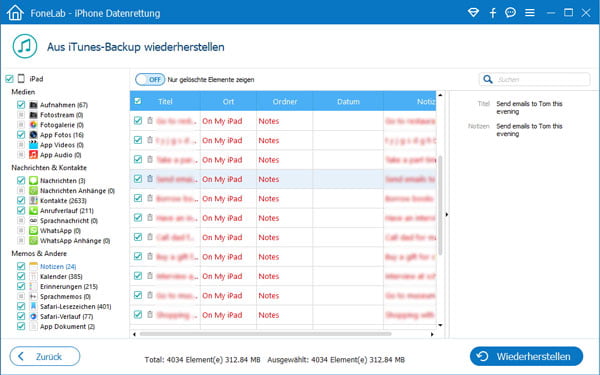Select the WhatsApp Anhänge icon
Image resolution: width=600 pixels, height=375 pixels.
pos(33,241)
